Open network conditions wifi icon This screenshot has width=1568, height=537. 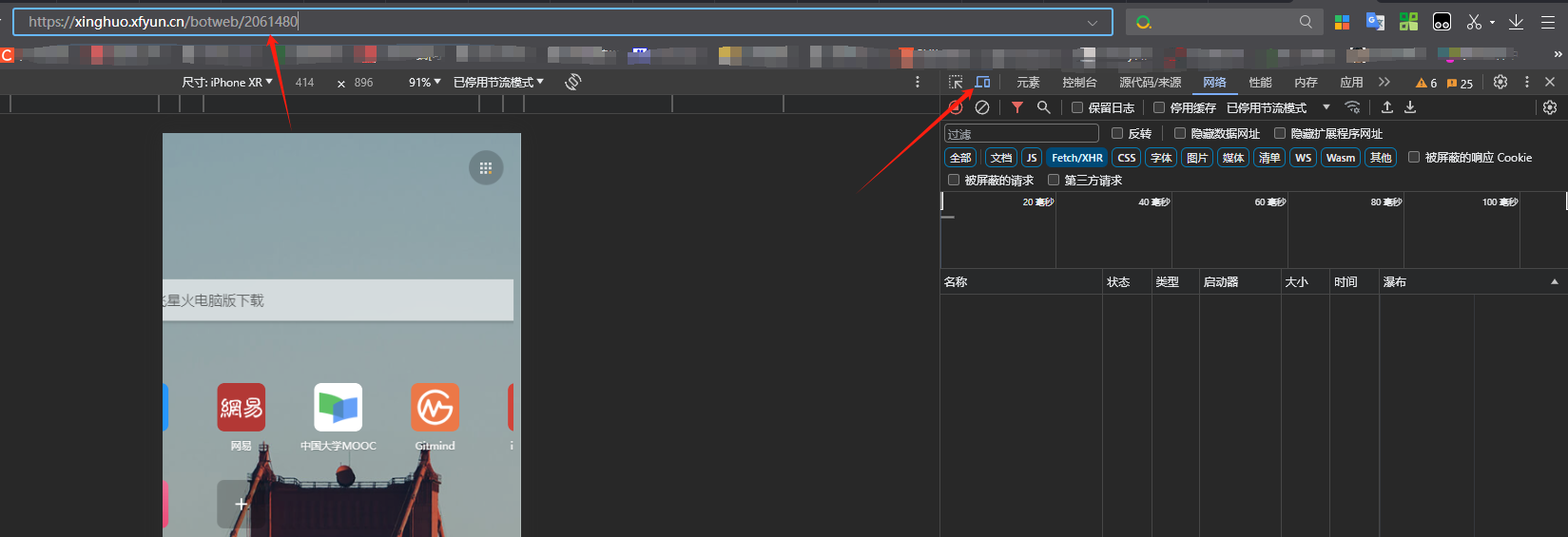pos(1352,107)
